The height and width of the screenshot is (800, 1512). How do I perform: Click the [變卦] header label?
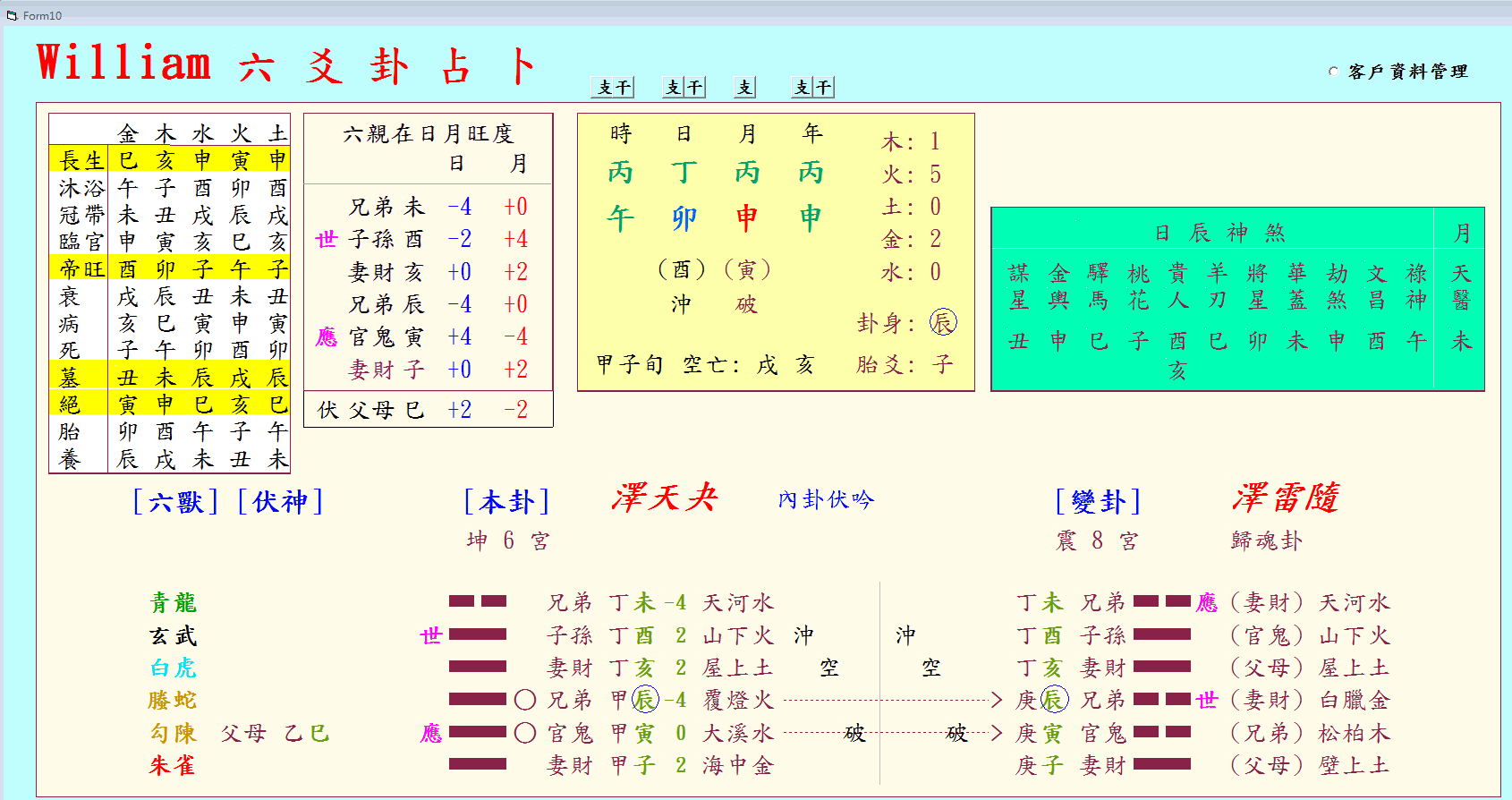(1099, 502)
